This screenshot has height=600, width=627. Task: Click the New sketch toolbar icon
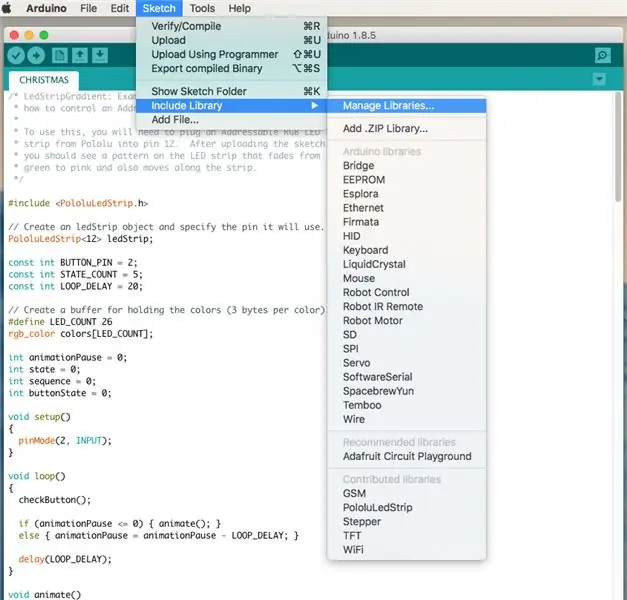pyautogui.click(x=60, y=55)
